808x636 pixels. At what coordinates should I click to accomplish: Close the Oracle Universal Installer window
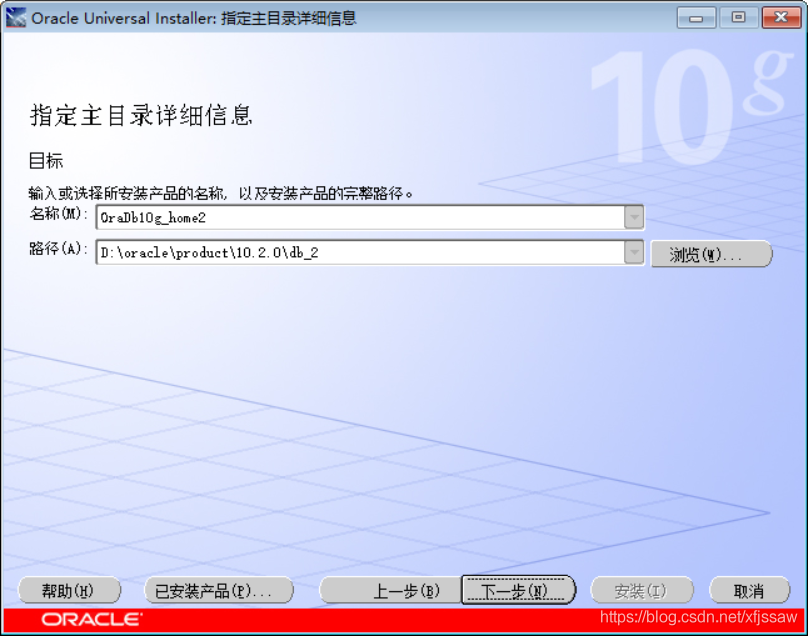[781, 18]
